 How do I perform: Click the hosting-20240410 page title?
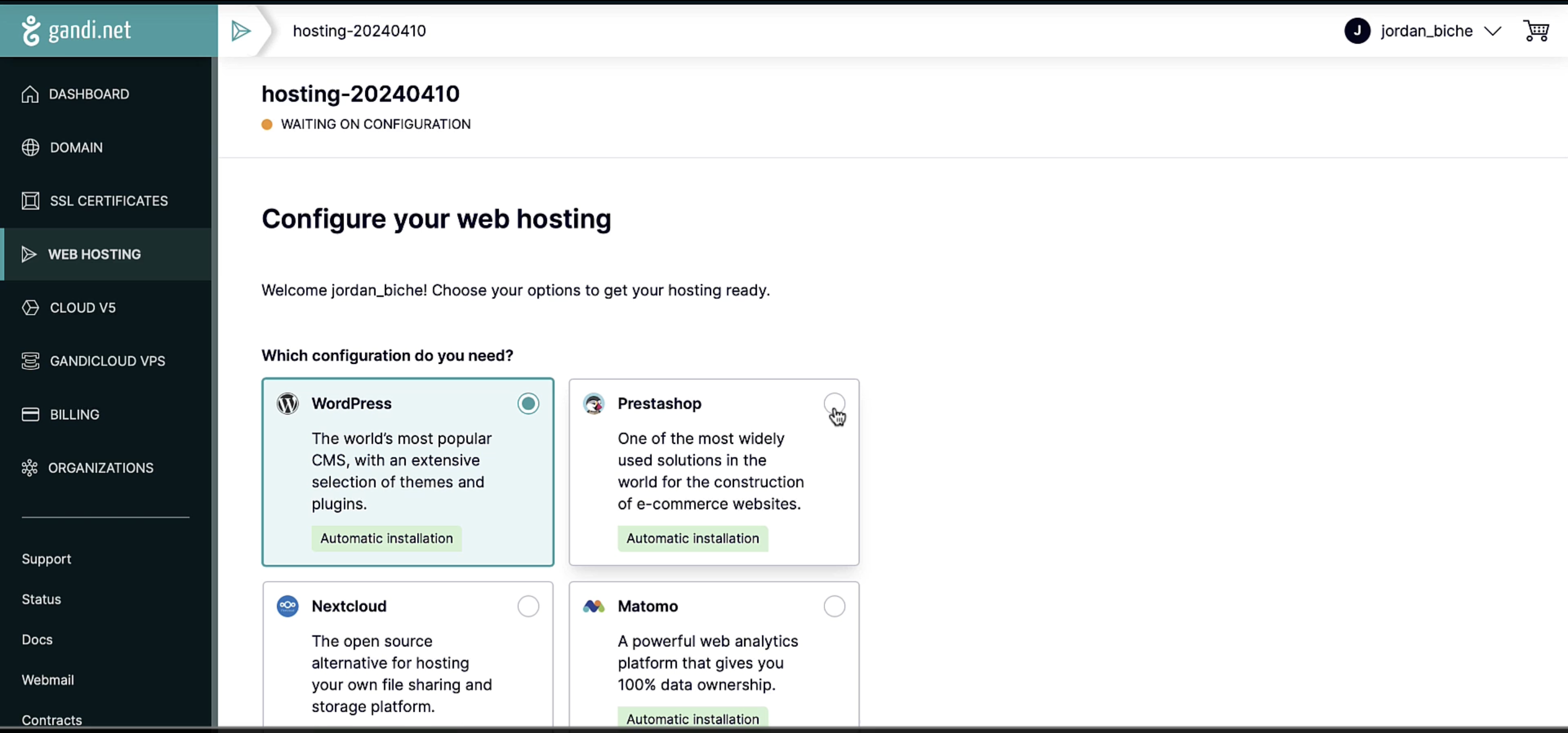[360, 94]
